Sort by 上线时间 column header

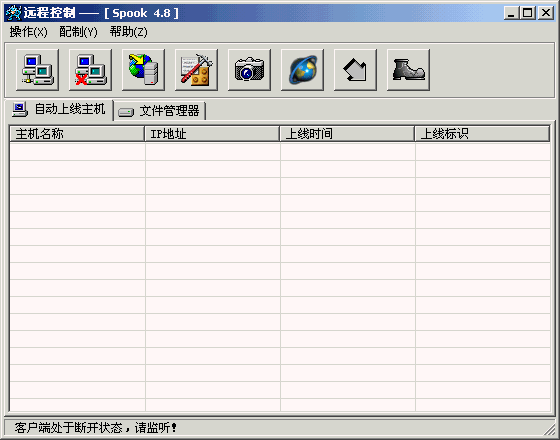click(347, 134)
